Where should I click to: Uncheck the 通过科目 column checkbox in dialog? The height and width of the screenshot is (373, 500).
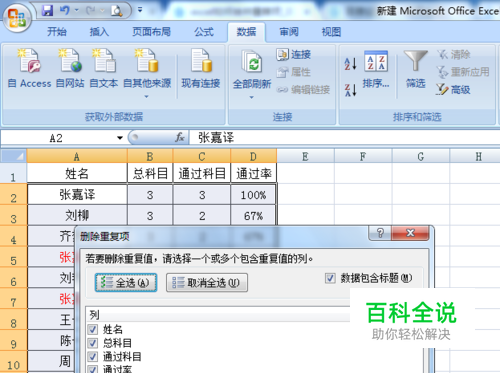point(93,357)
